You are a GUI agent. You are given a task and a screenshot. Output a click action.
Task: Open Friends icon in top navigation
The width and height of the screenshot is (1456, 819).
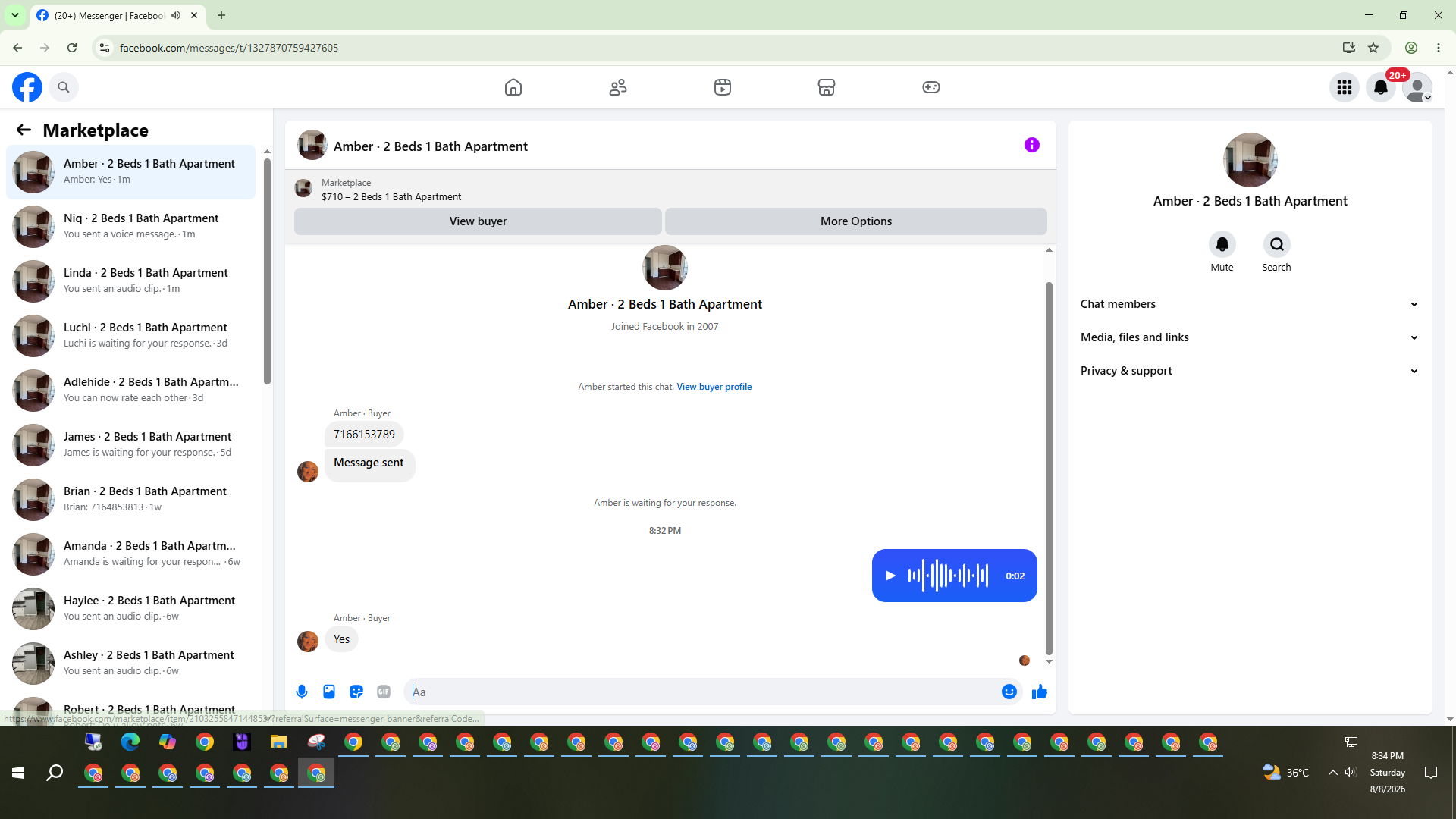pos(618,87)
